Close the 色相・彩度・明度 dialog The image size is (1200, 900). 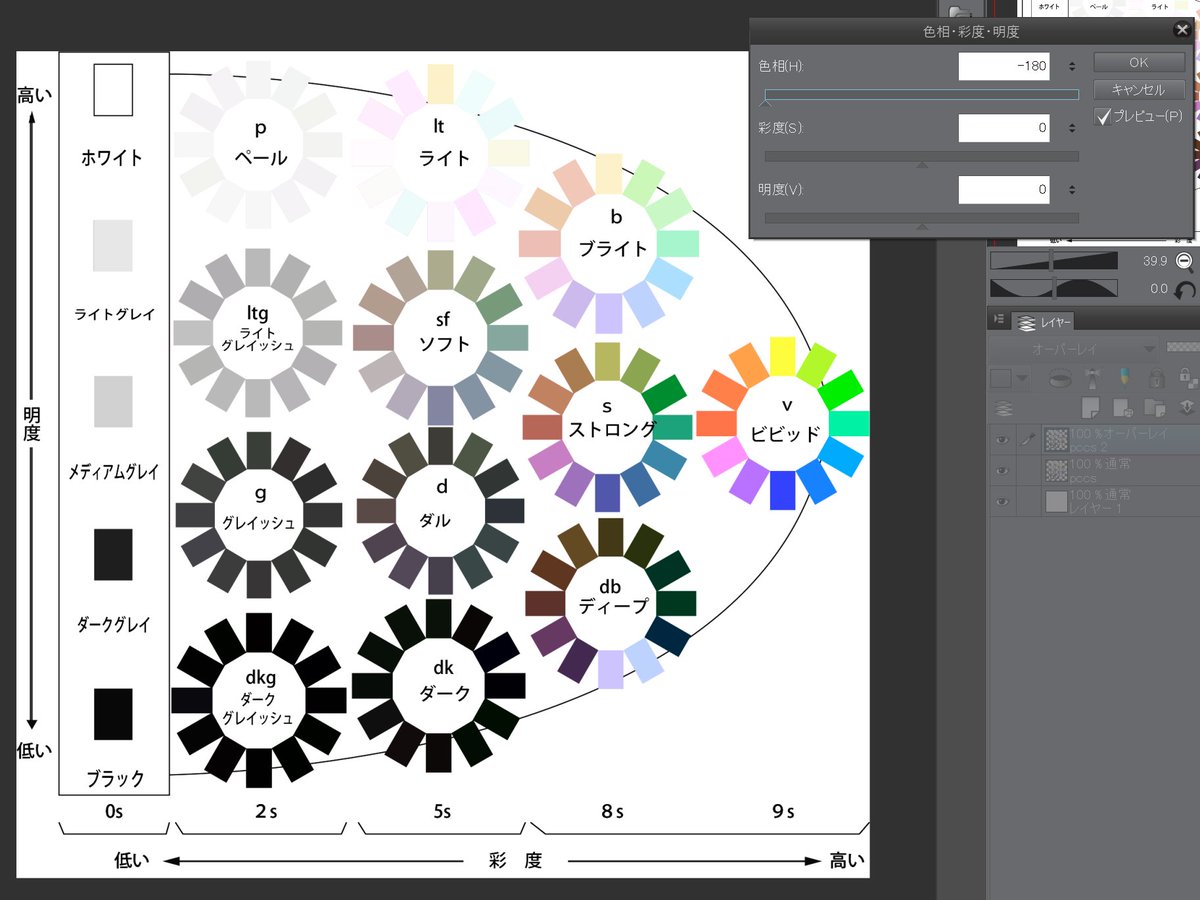click(1181, 31)
